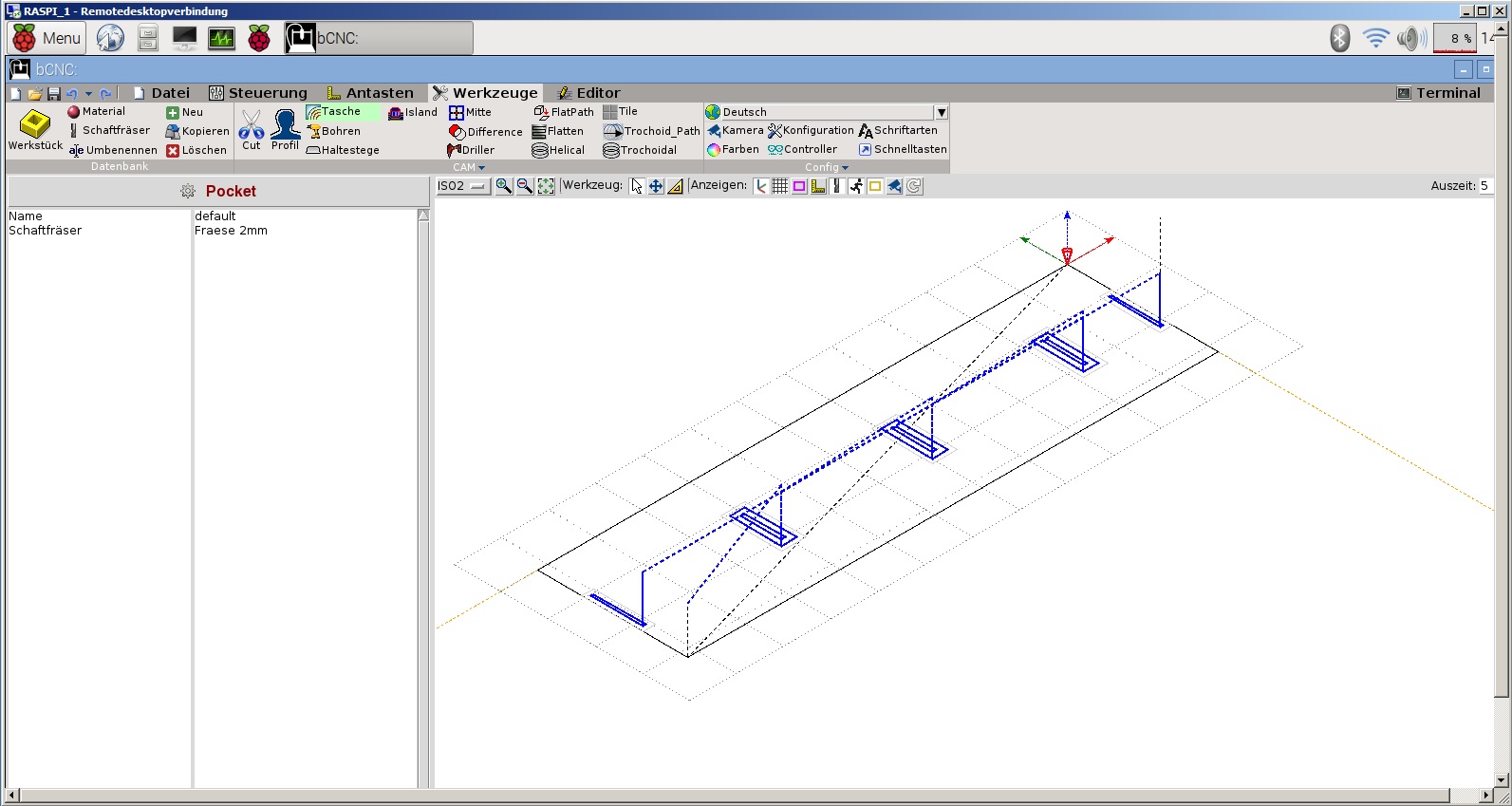
Task: Save file via floppy disk icon
Action: point(53,94)
